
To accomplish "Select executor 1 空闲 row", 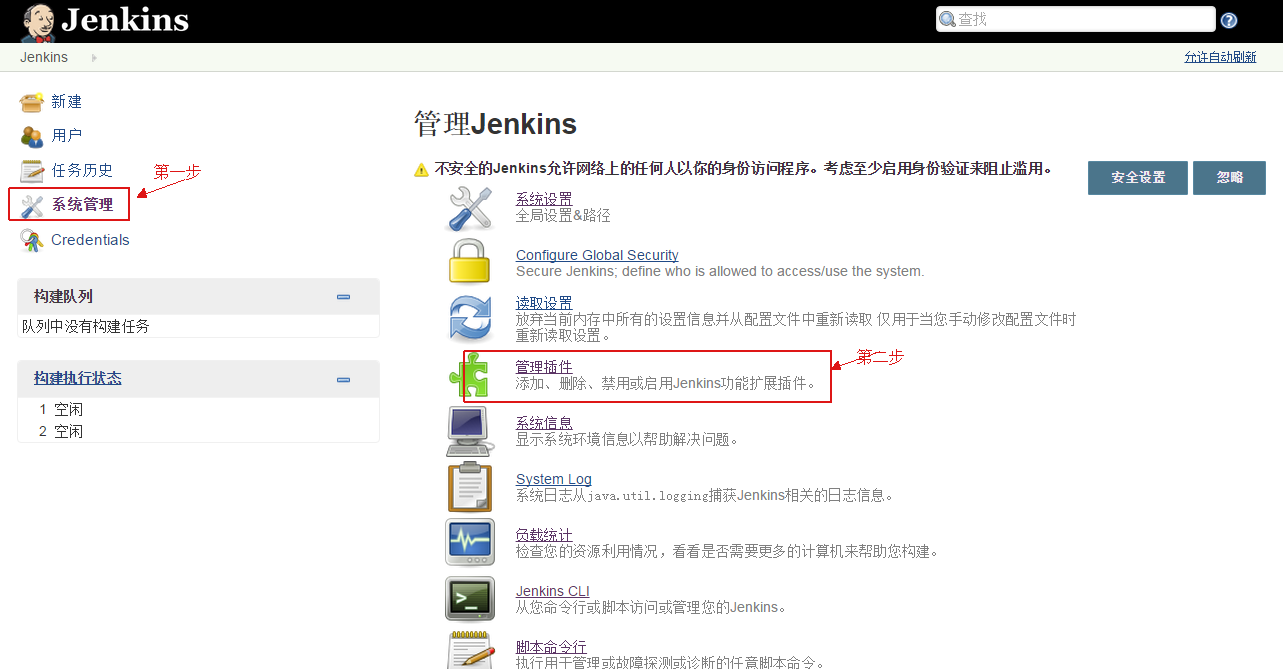I will tap(198, 409).
